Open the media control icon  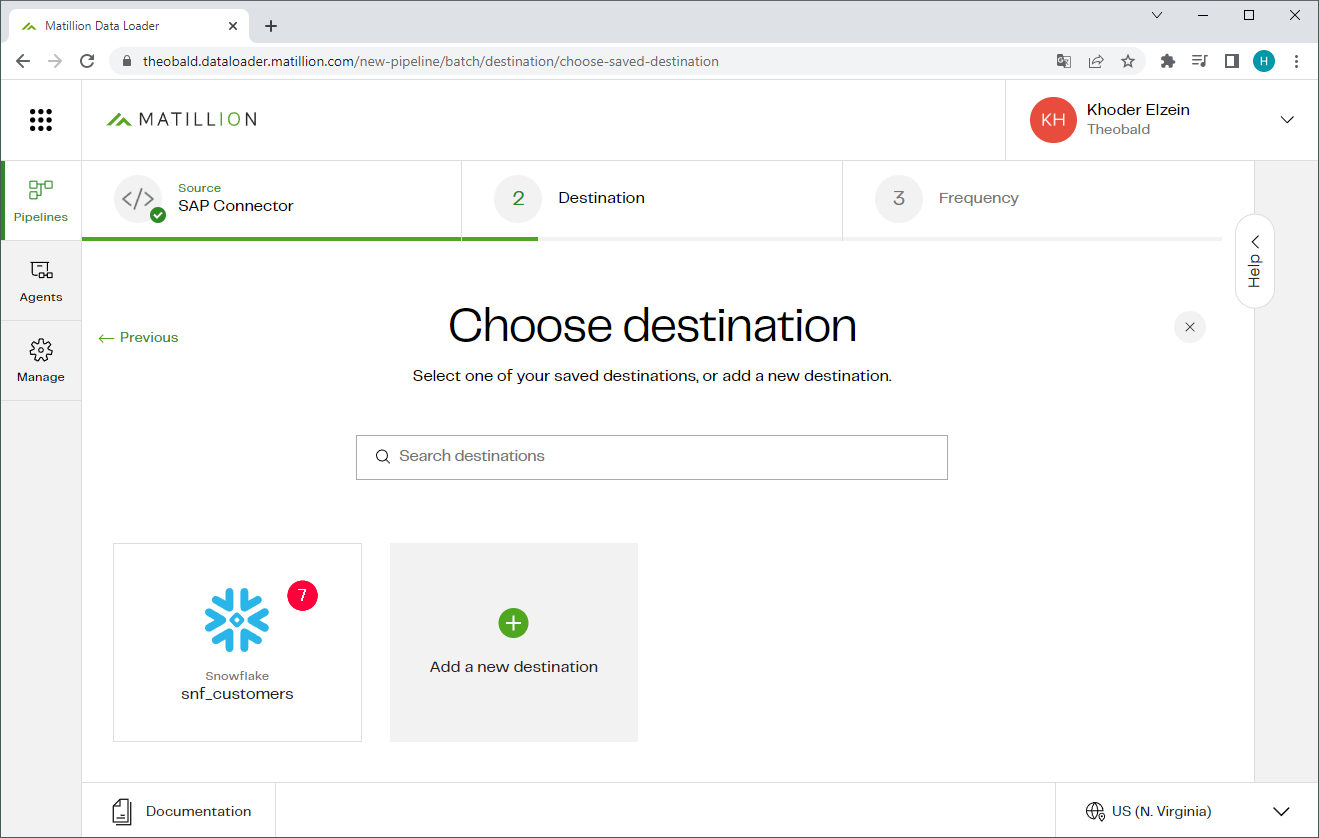click(1200, 61)
